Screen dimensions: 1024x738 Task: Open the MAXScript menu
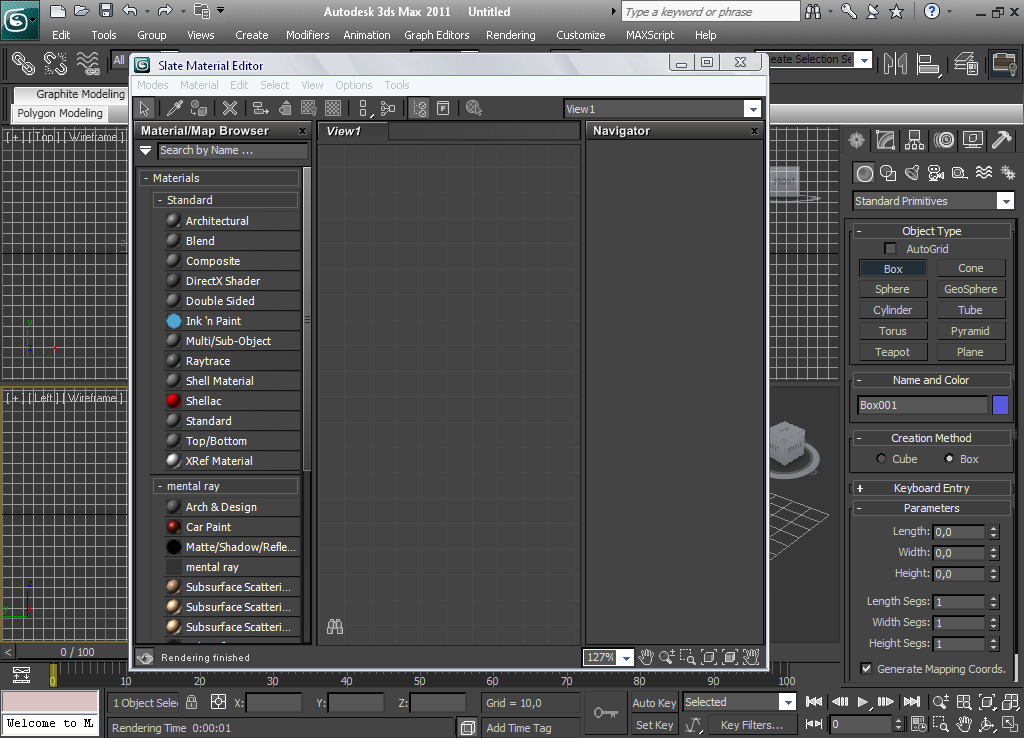pos(650,35)
